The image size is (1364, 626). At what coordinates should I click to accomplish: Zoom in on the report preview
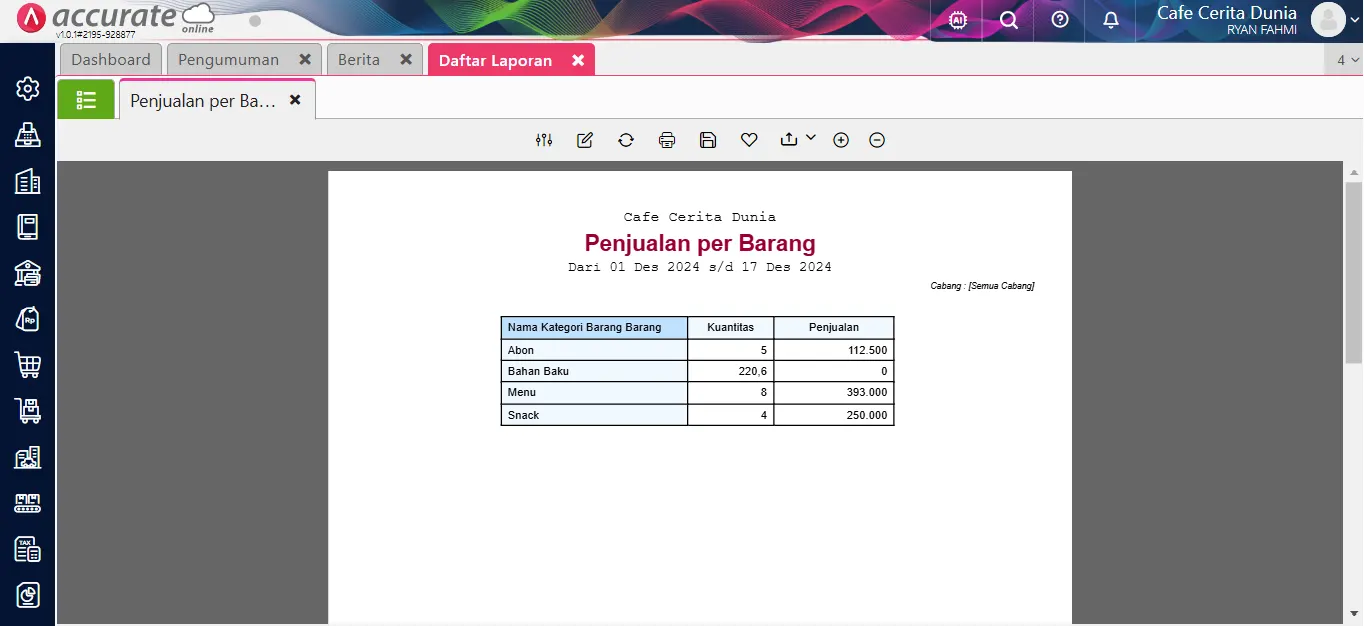(x=841, y=140)
